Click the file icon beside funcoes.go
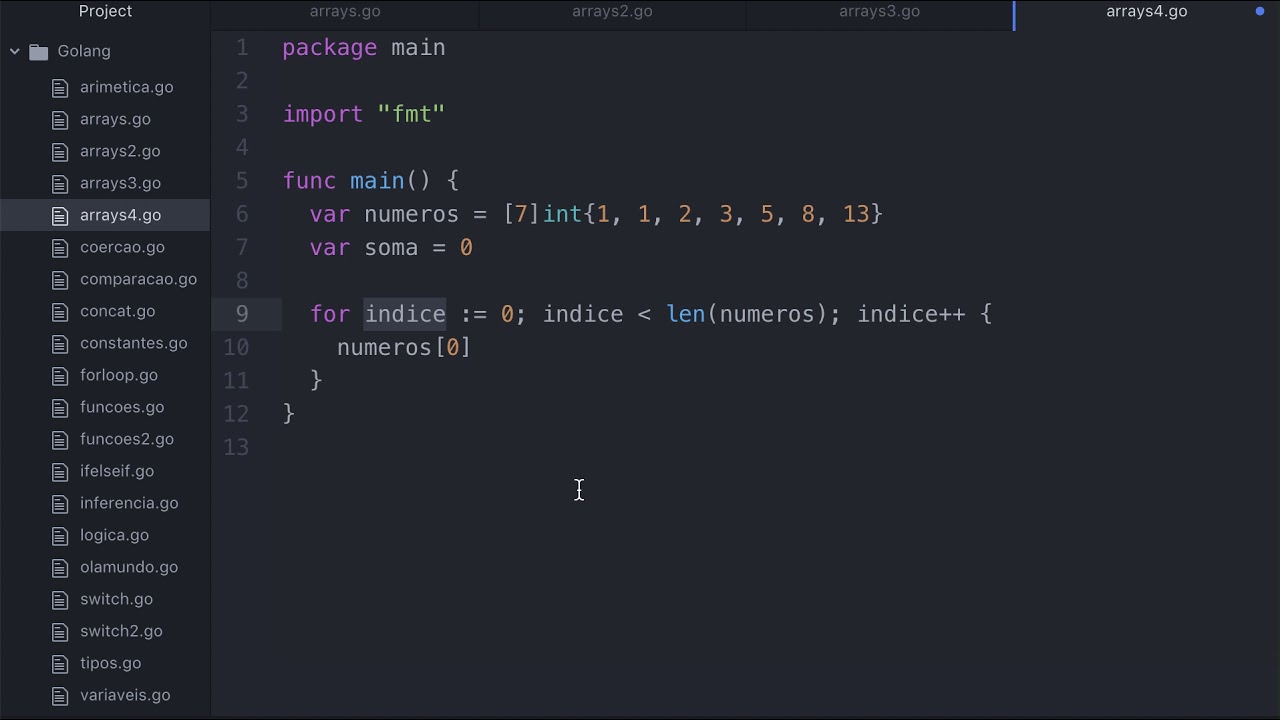 60,407
